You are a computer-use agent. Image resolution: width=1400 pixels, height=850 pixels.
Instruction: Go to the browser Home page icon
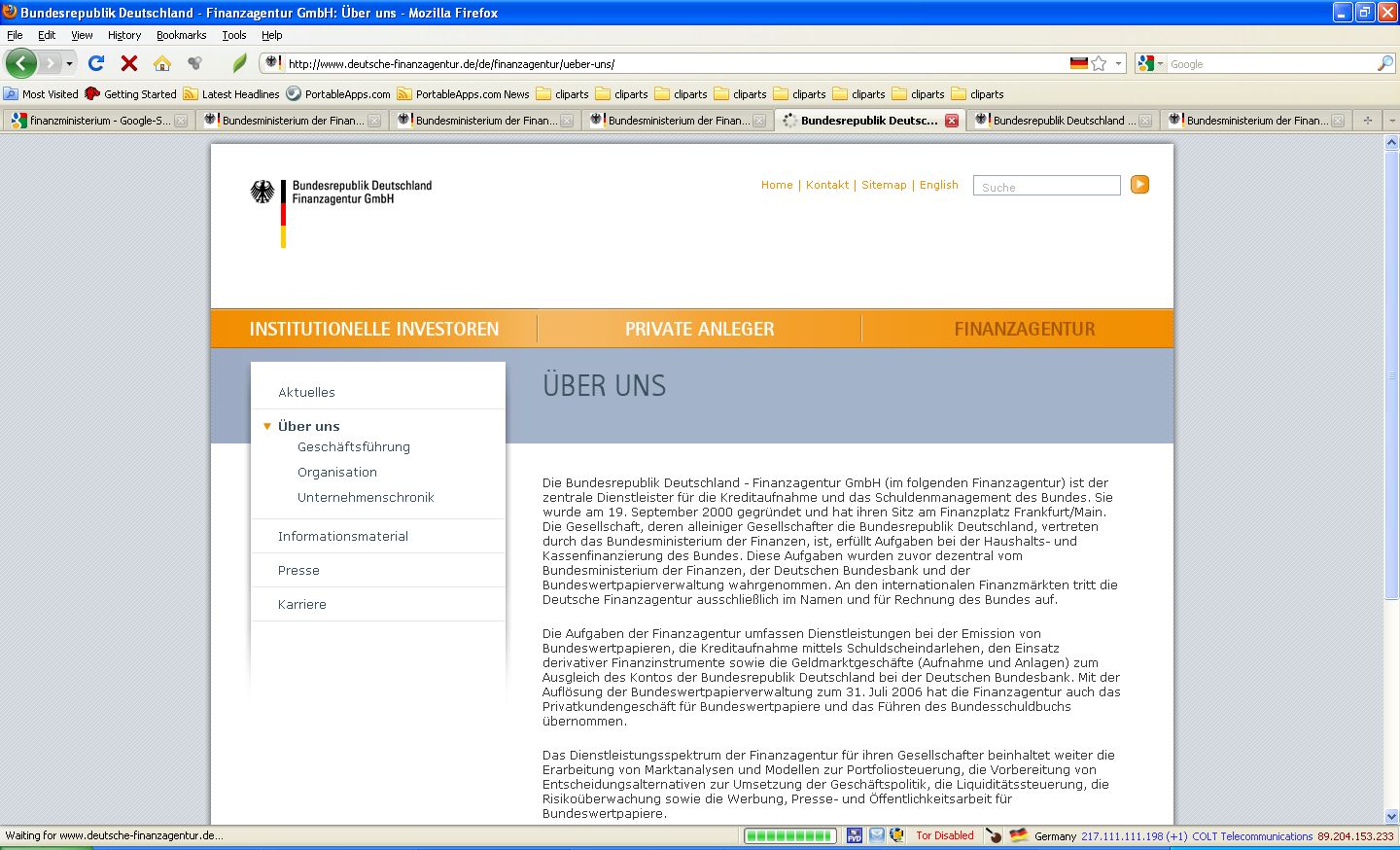click(x=162, y=63)
